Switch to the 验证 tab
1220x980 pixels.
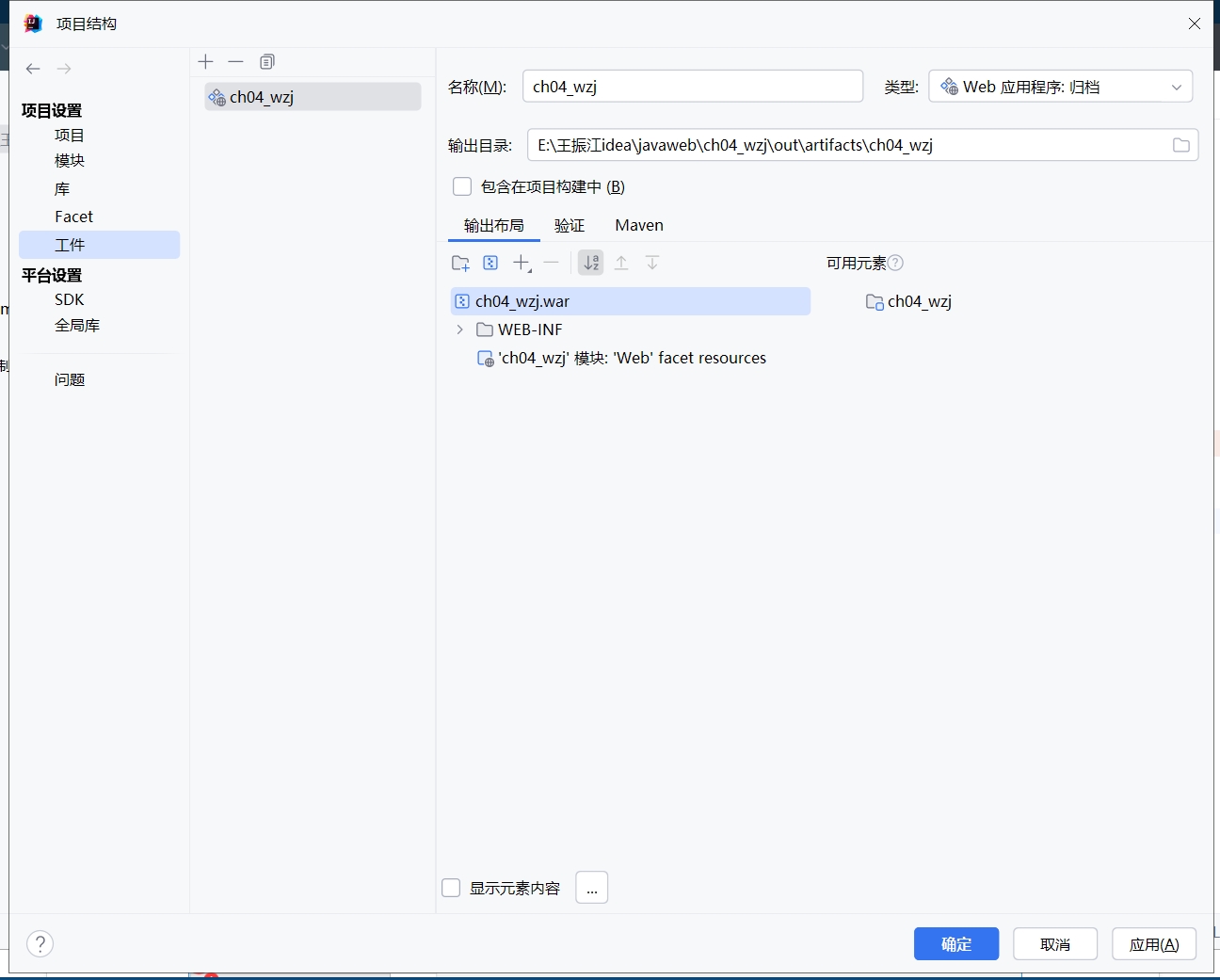(x=570, y=225)
